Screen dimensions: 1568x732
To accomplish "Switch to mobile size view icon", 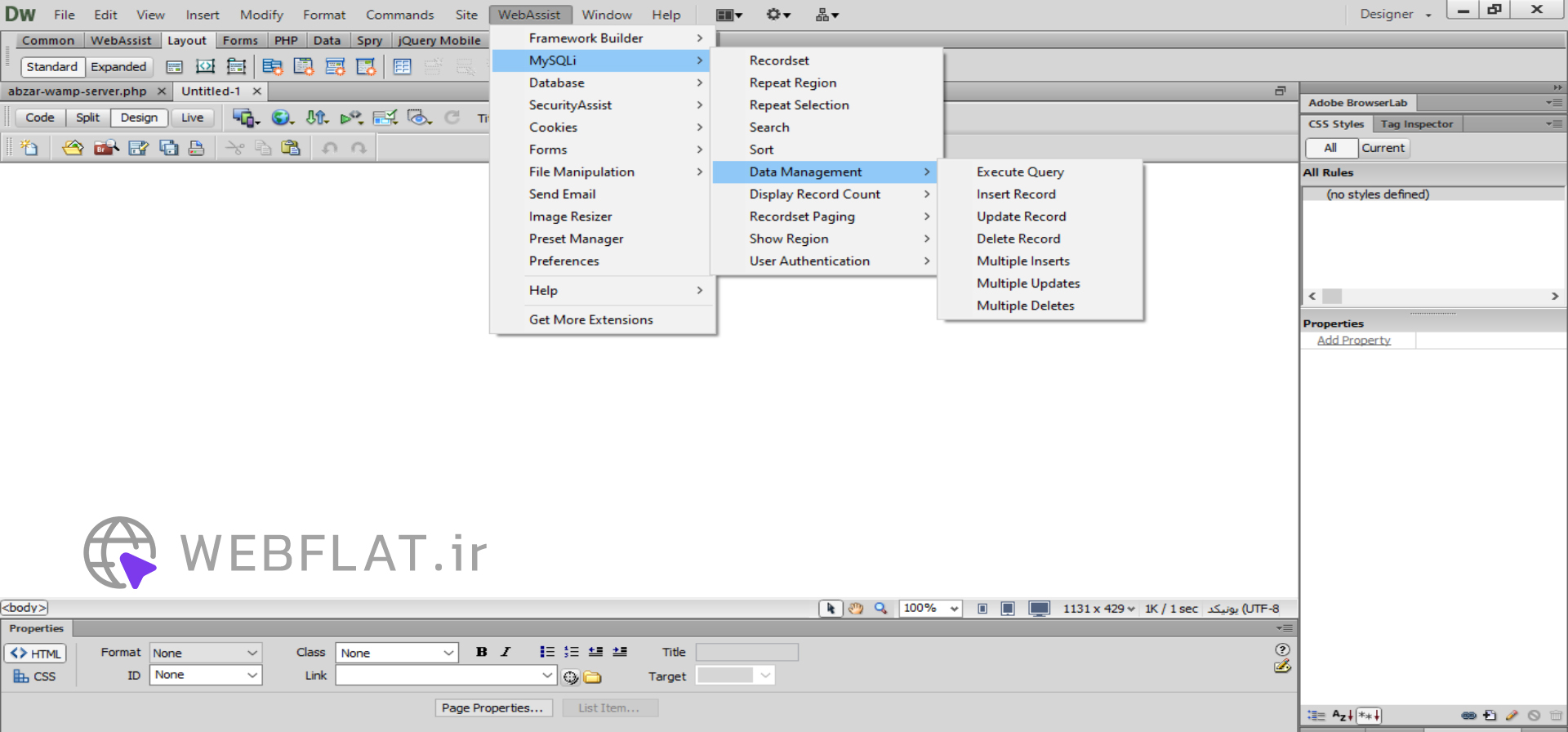I will 982,609.
